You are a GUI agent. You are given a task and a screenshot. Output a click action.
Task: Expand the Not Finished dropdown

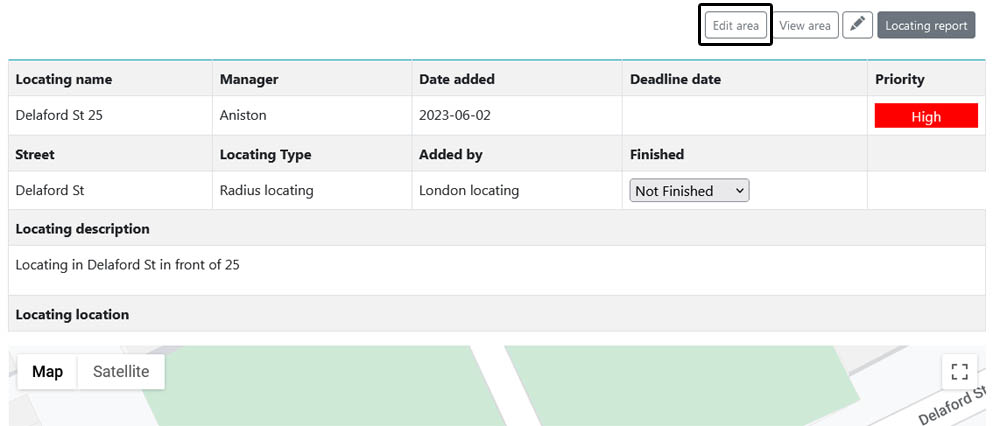tap(689, 191)
